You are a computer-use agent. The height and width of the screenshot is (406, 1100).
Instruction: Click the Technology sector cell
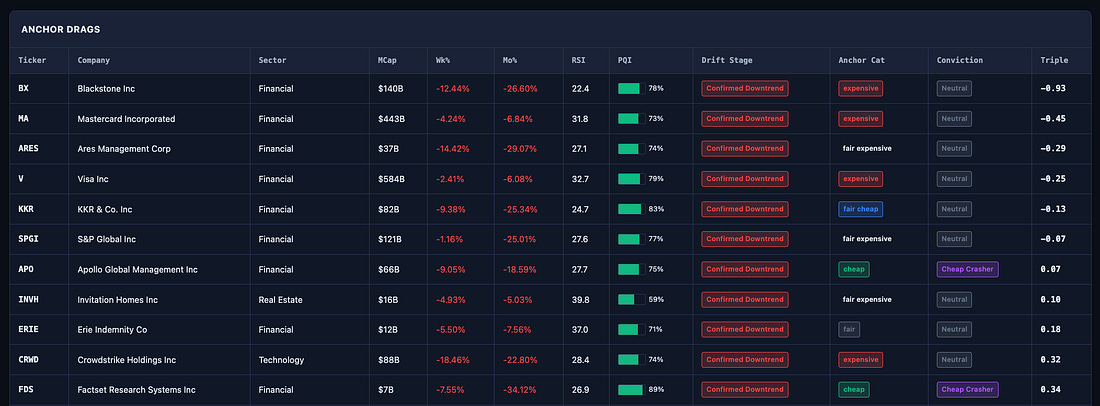(281, 360)
